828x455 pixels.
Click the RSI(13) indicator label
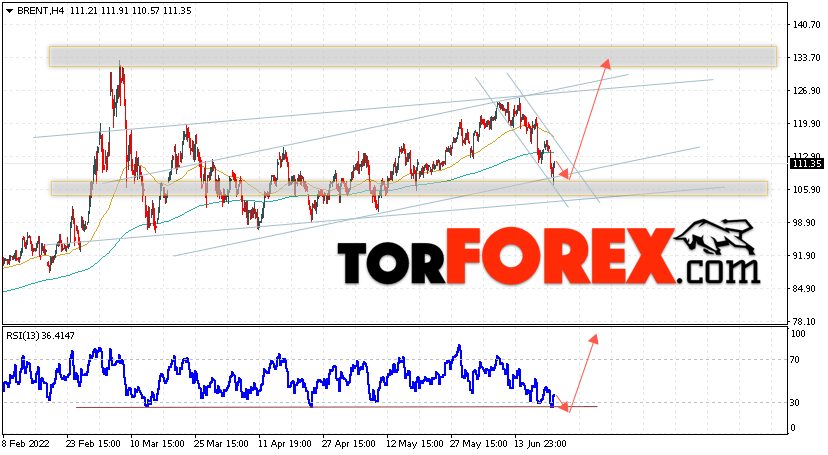(x=40, y=335)
